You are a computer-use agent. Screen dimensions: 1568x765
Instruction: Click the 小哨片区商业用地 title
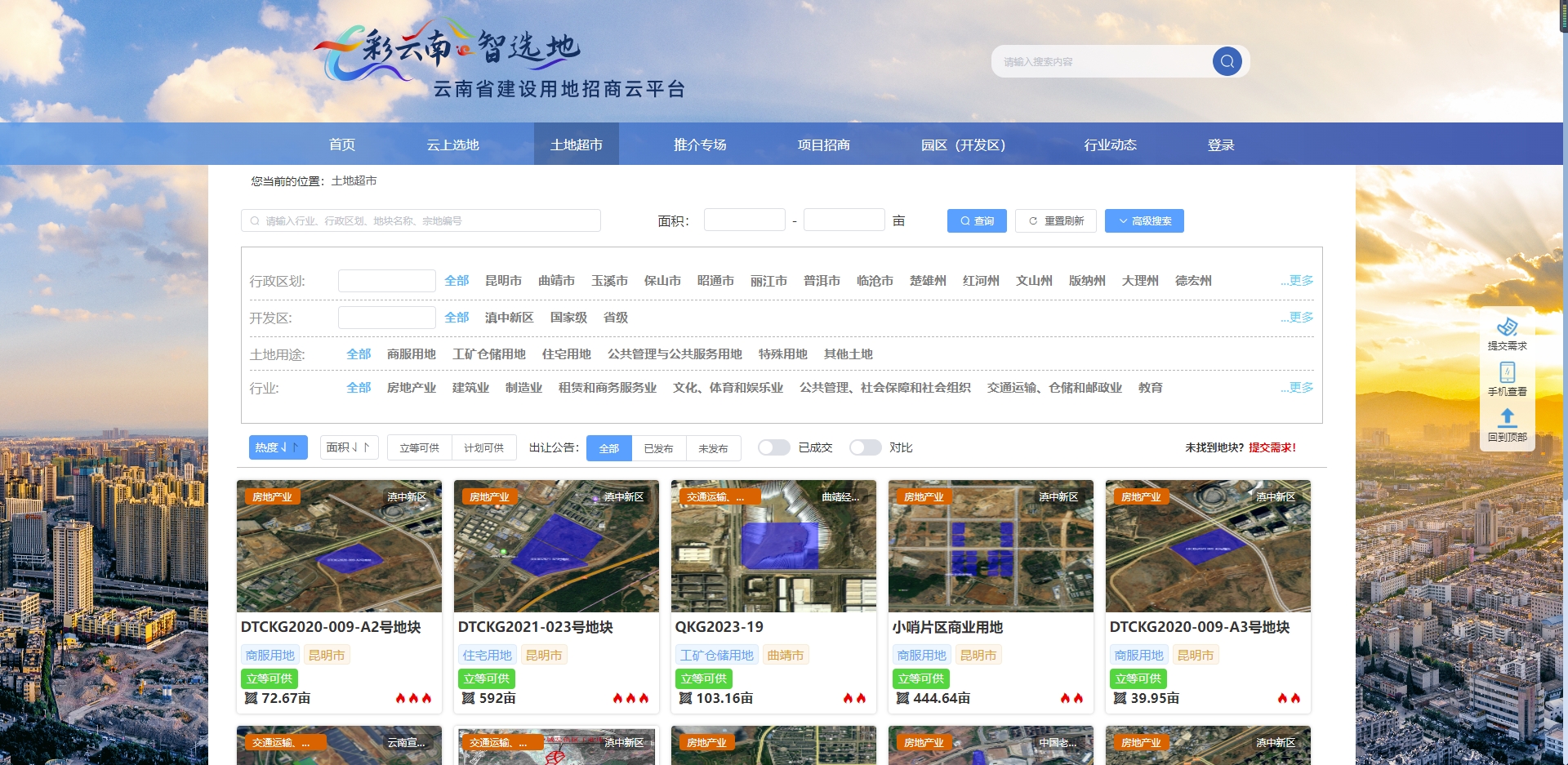point(947,627)
